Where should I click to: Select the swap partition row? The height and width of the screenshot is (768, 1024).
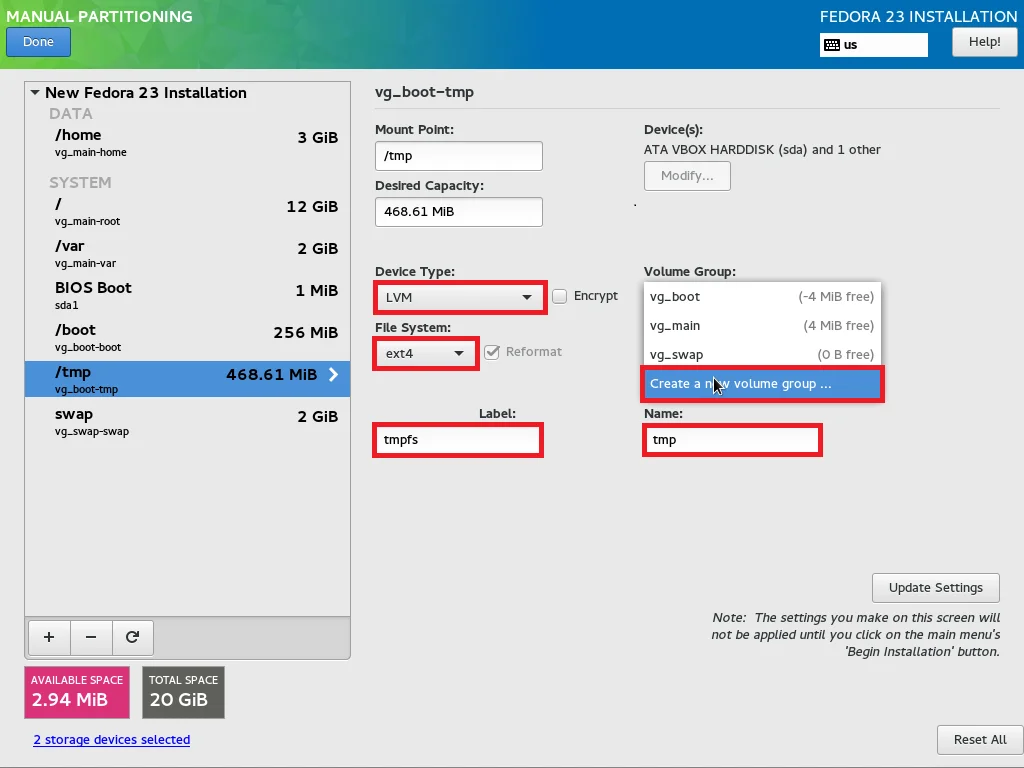pos(187,421)
